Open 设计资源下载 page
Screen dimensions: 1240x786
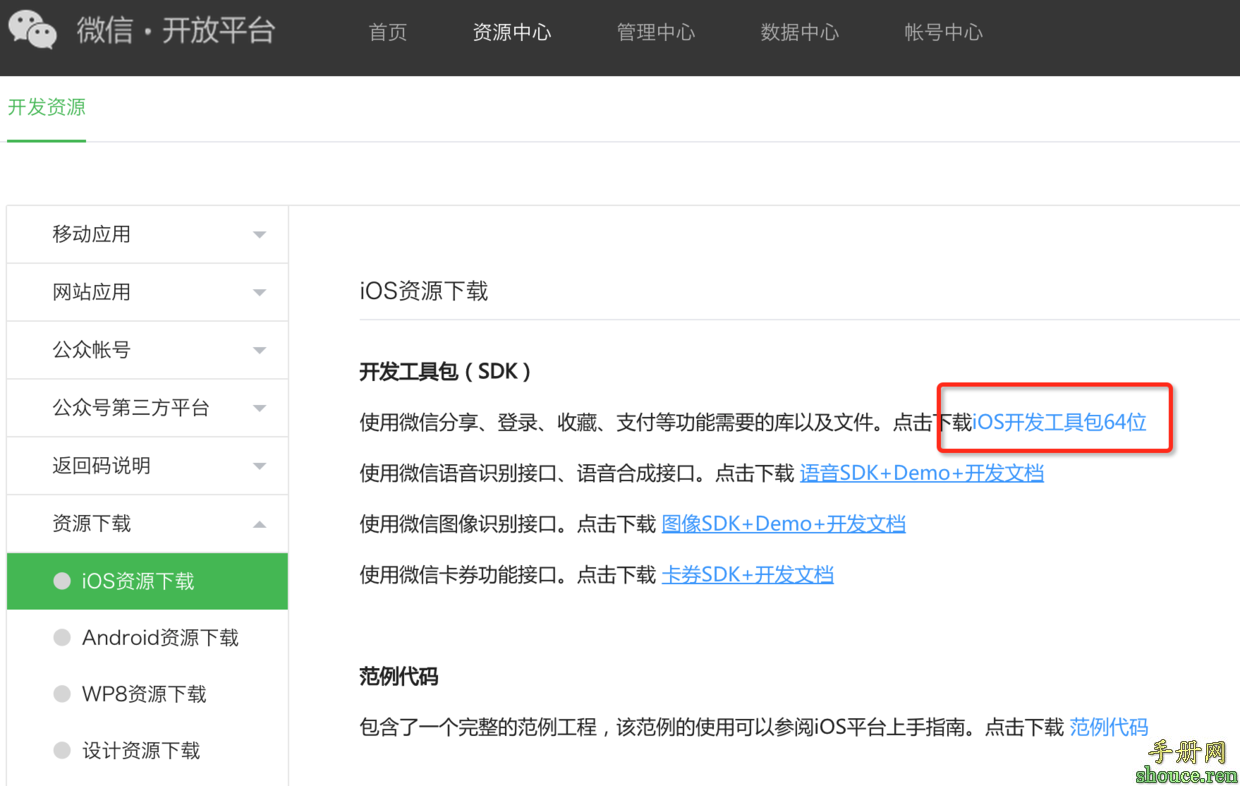(x=142, y=751)
